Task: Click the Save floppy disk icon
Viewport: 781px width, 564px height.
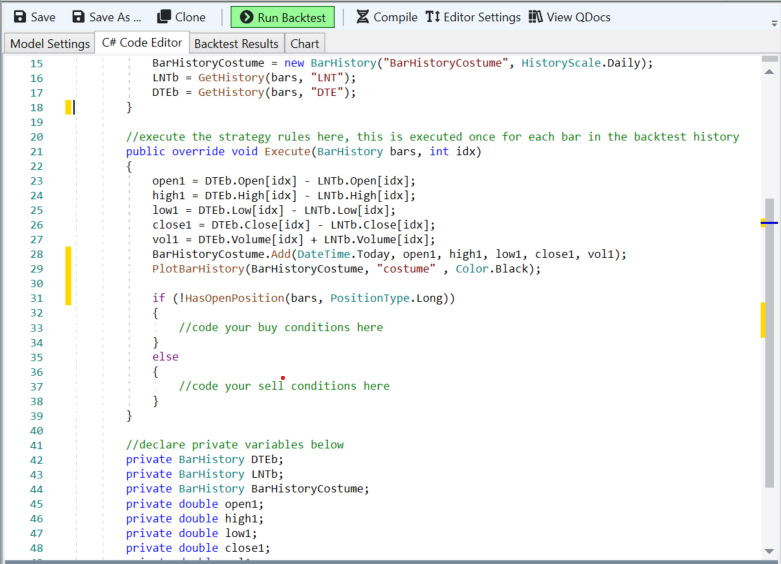Action: pos(19,17)
